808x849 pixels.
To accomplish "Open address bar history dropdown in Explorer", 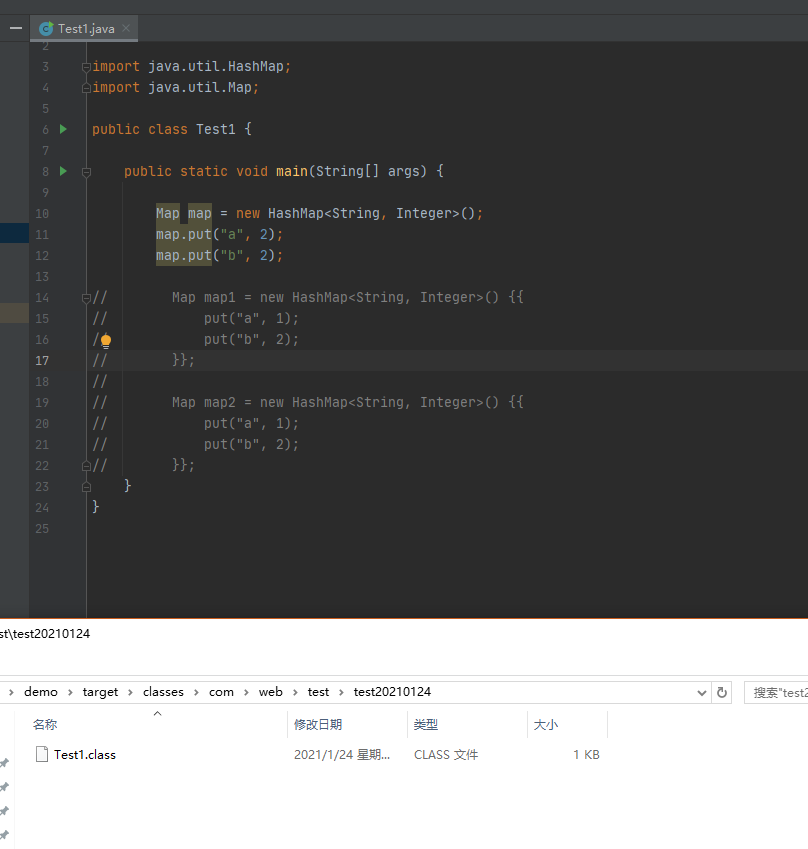I will pyautogui.click(x=702, y=693).
